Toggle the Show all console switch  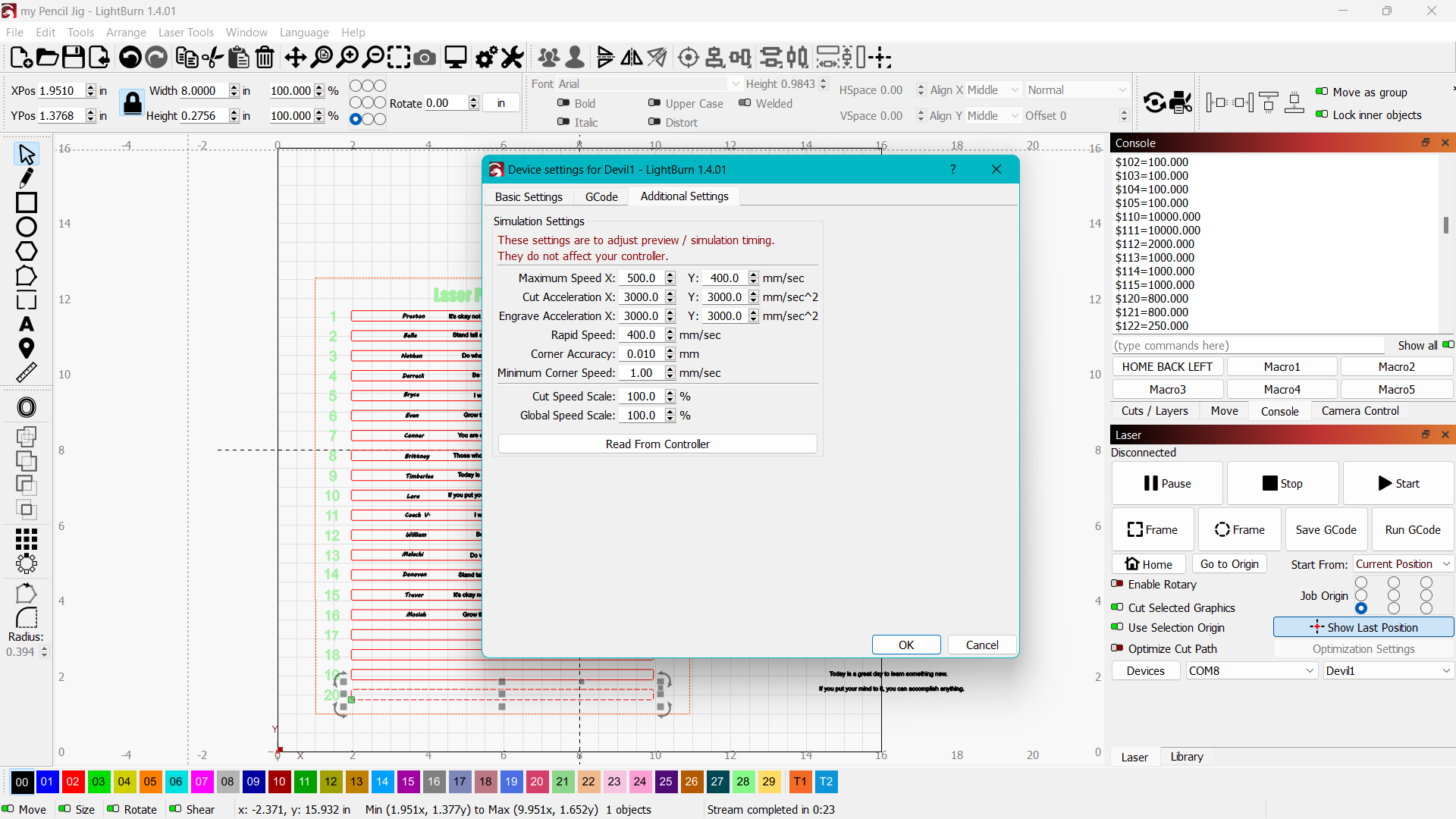tap(1448, 345)
